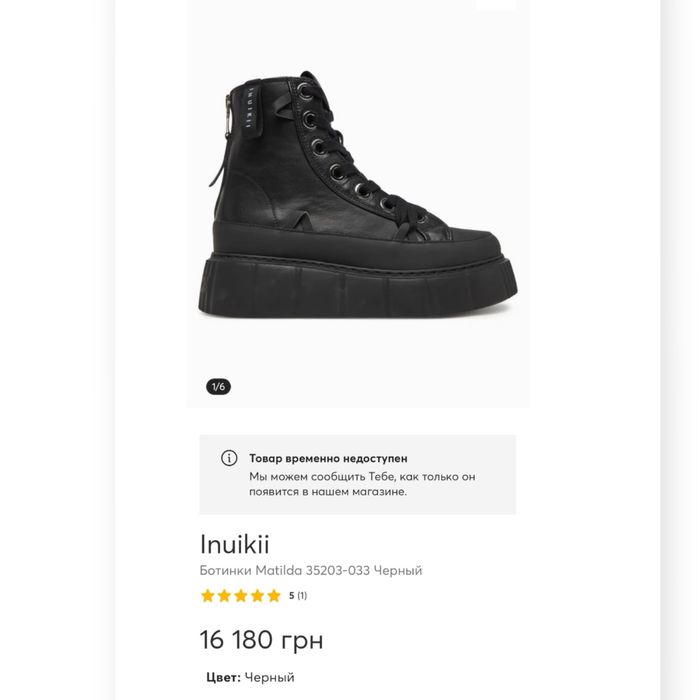Click the chunky platform sole in the photo
The height and width of the screenshot is (700, 700).
coord(358,290)
